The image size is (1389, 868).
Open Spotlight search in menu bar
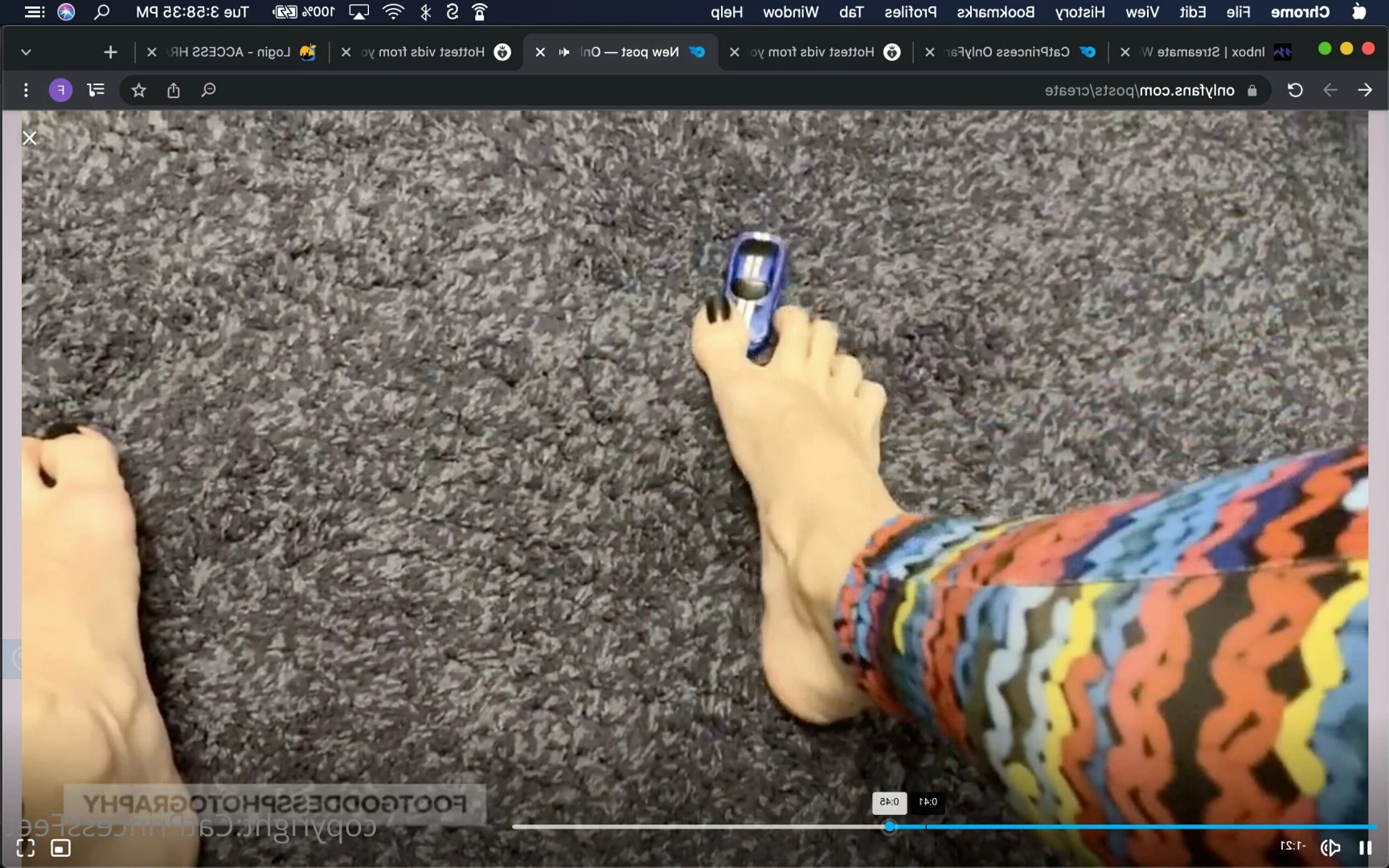click(101, 12)
